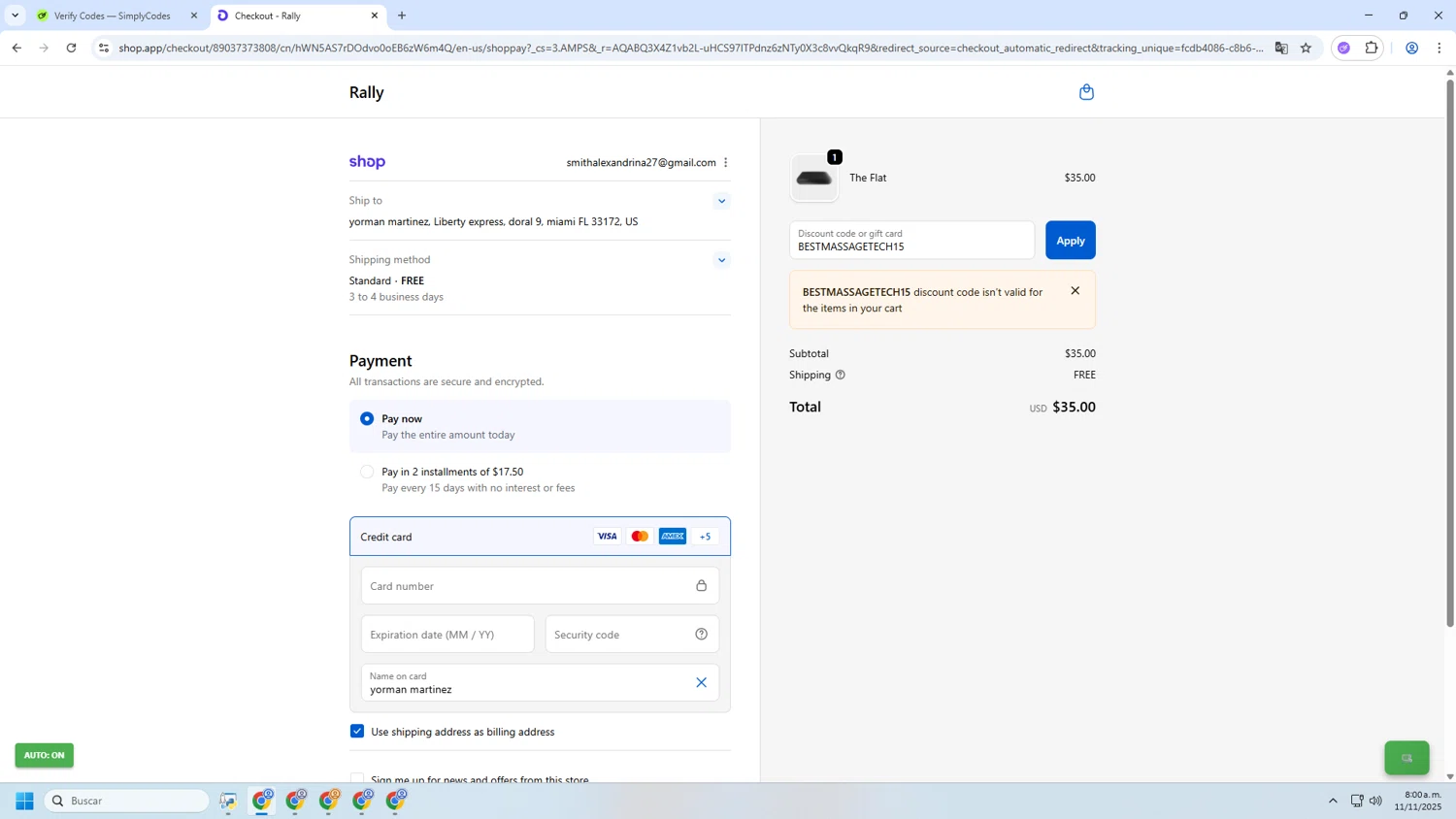The image size is (1456, 819).
Task: Open the taskbar volume control
Action: pyautogui.click(x=1375, y=801)
